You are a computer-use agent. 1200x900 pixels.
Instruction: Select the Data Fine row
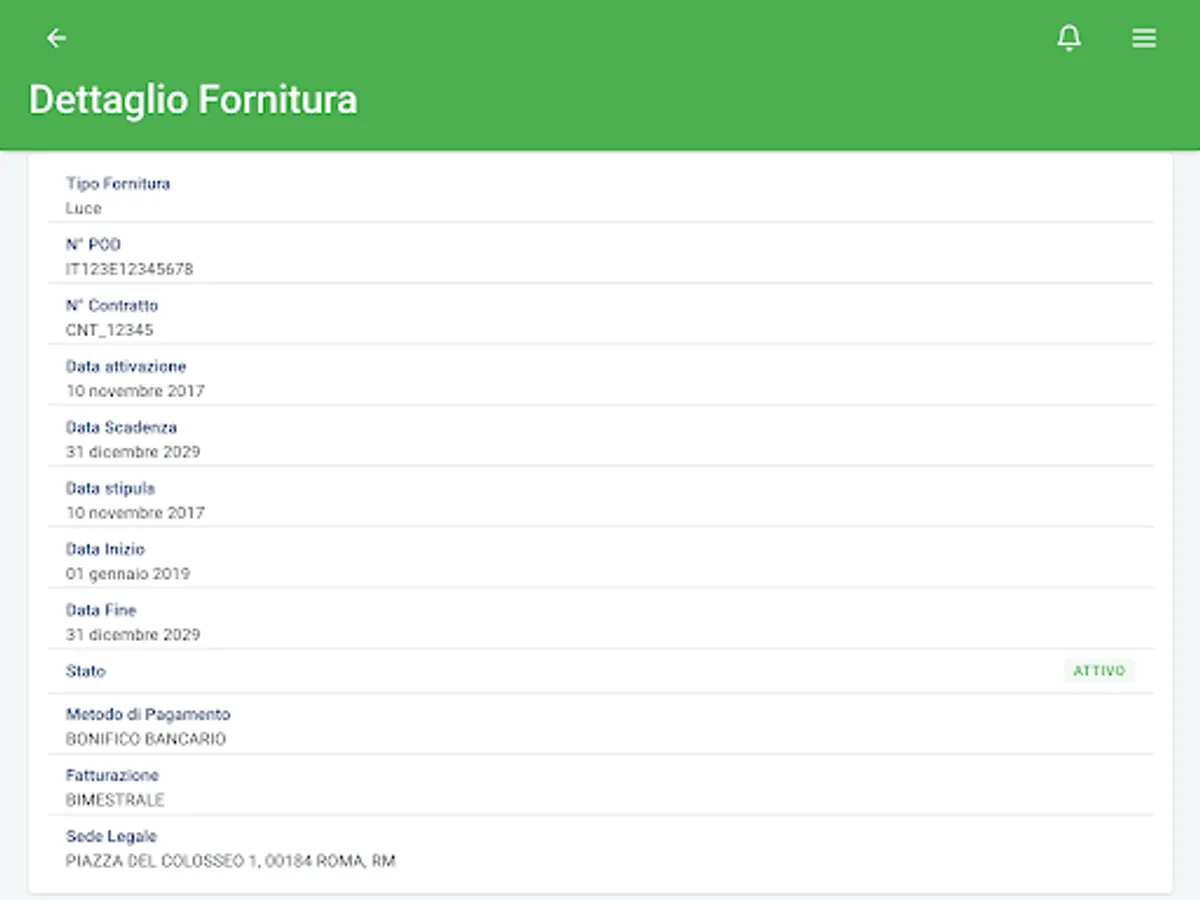600,622
